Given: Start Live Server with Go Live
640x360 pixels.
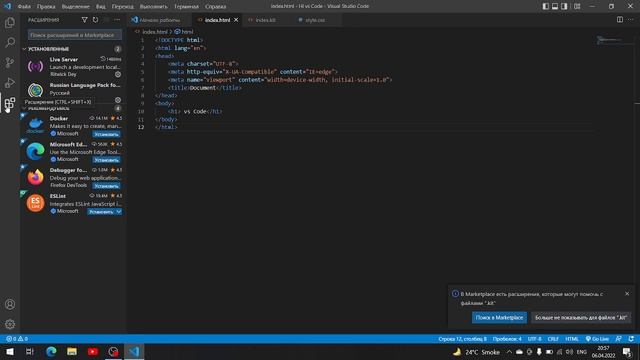Looking at the screenshot, I should point(597,339).
